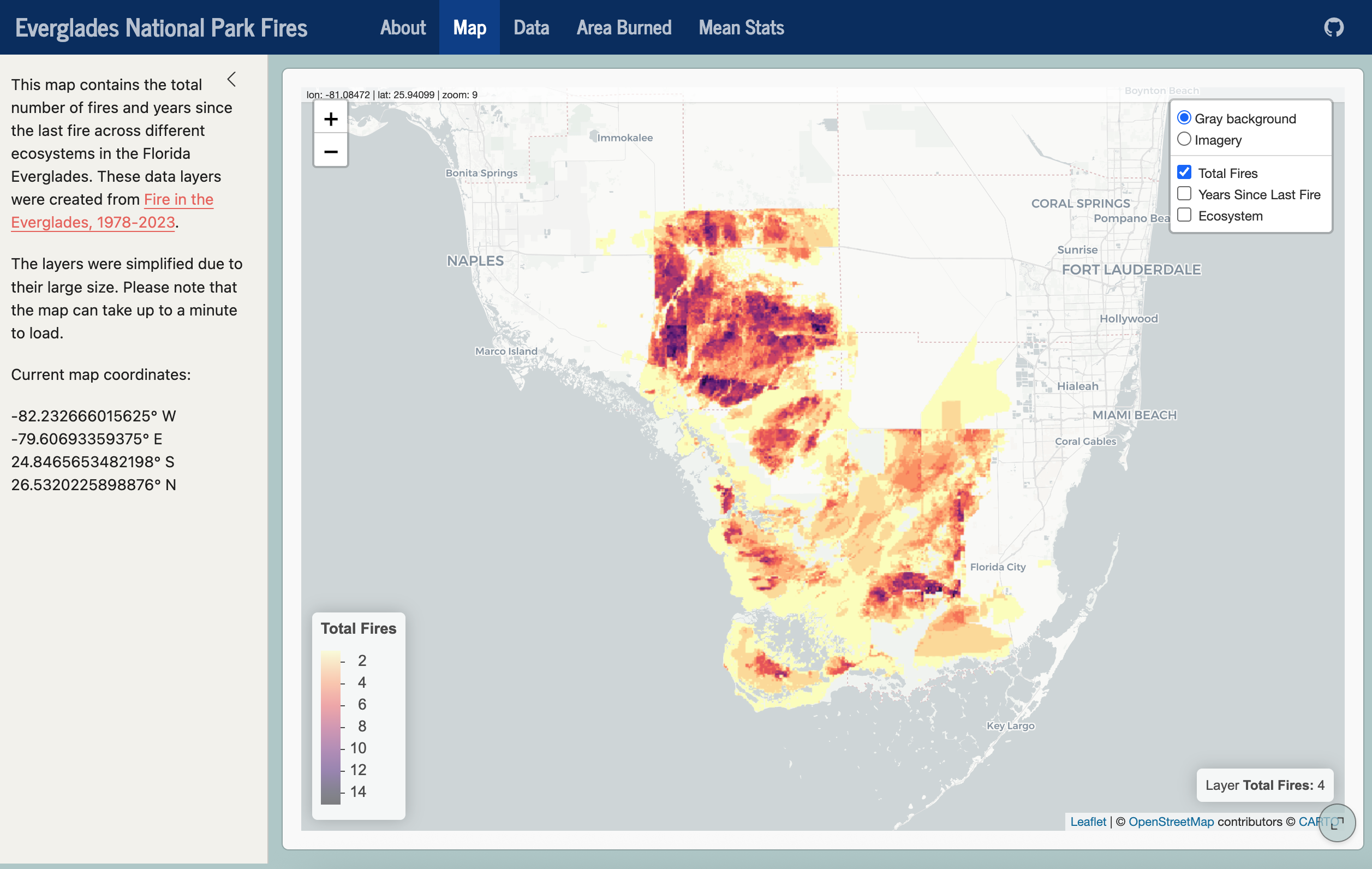
Task: Follow the Fire in the Everglades link
Action: point(178,199)
